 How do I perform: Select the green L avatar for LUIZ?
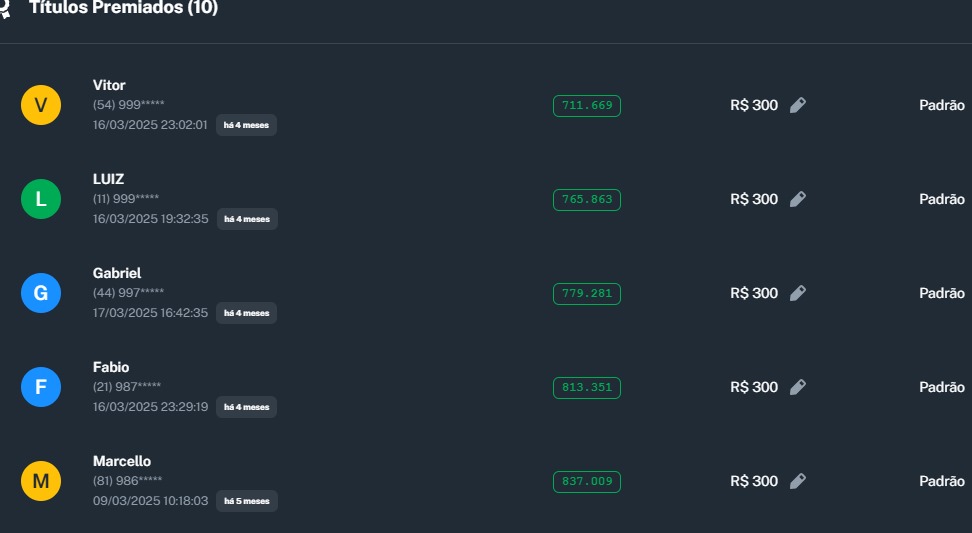[x=41, y=199]
